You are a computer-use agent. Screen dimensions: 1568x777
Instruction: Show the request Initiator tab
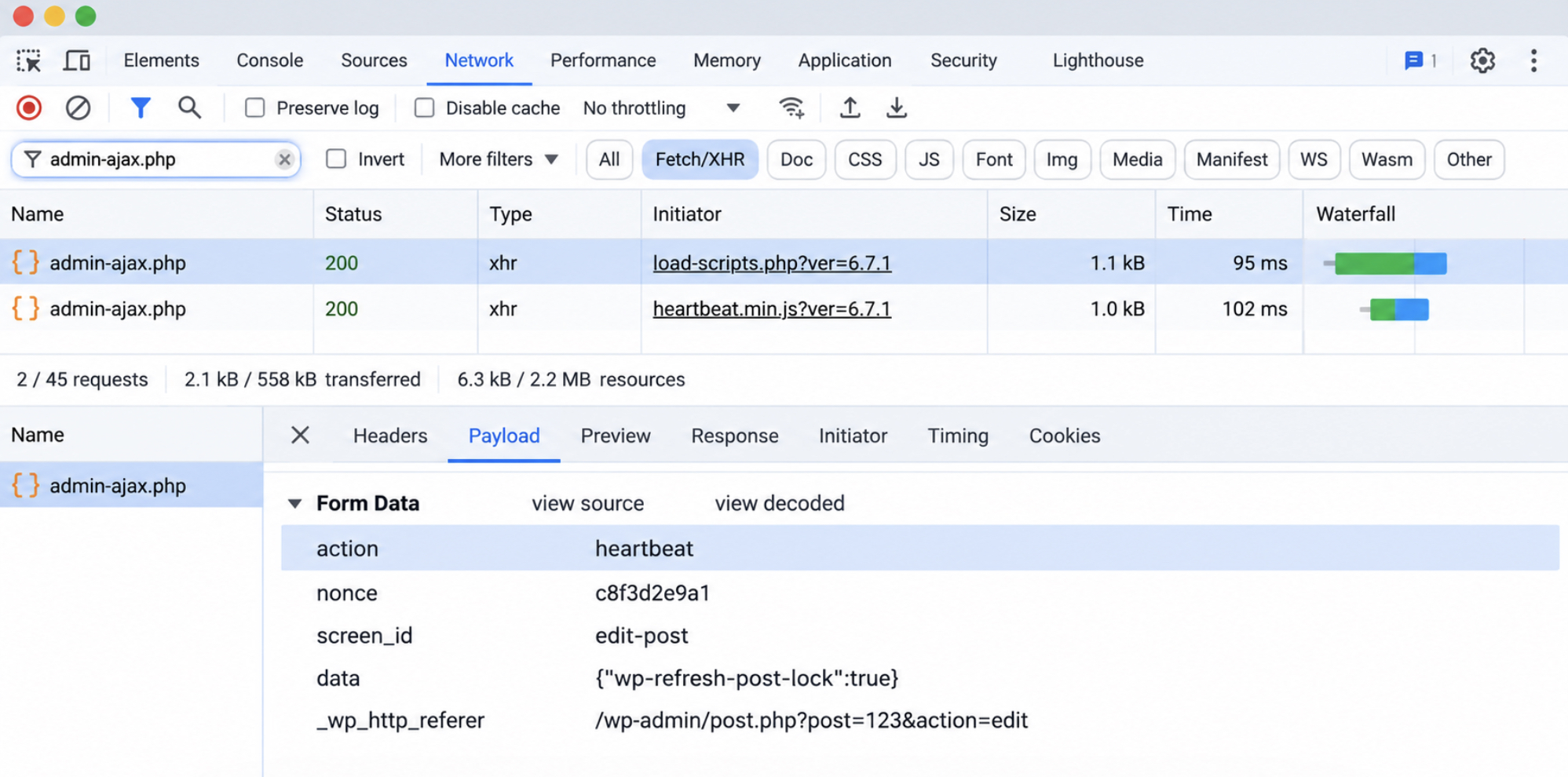853,436
